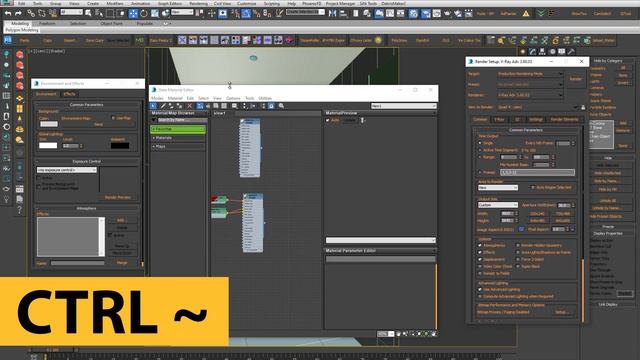Click the first red sphere icon in left toolbar

click(x=20, y=54)
